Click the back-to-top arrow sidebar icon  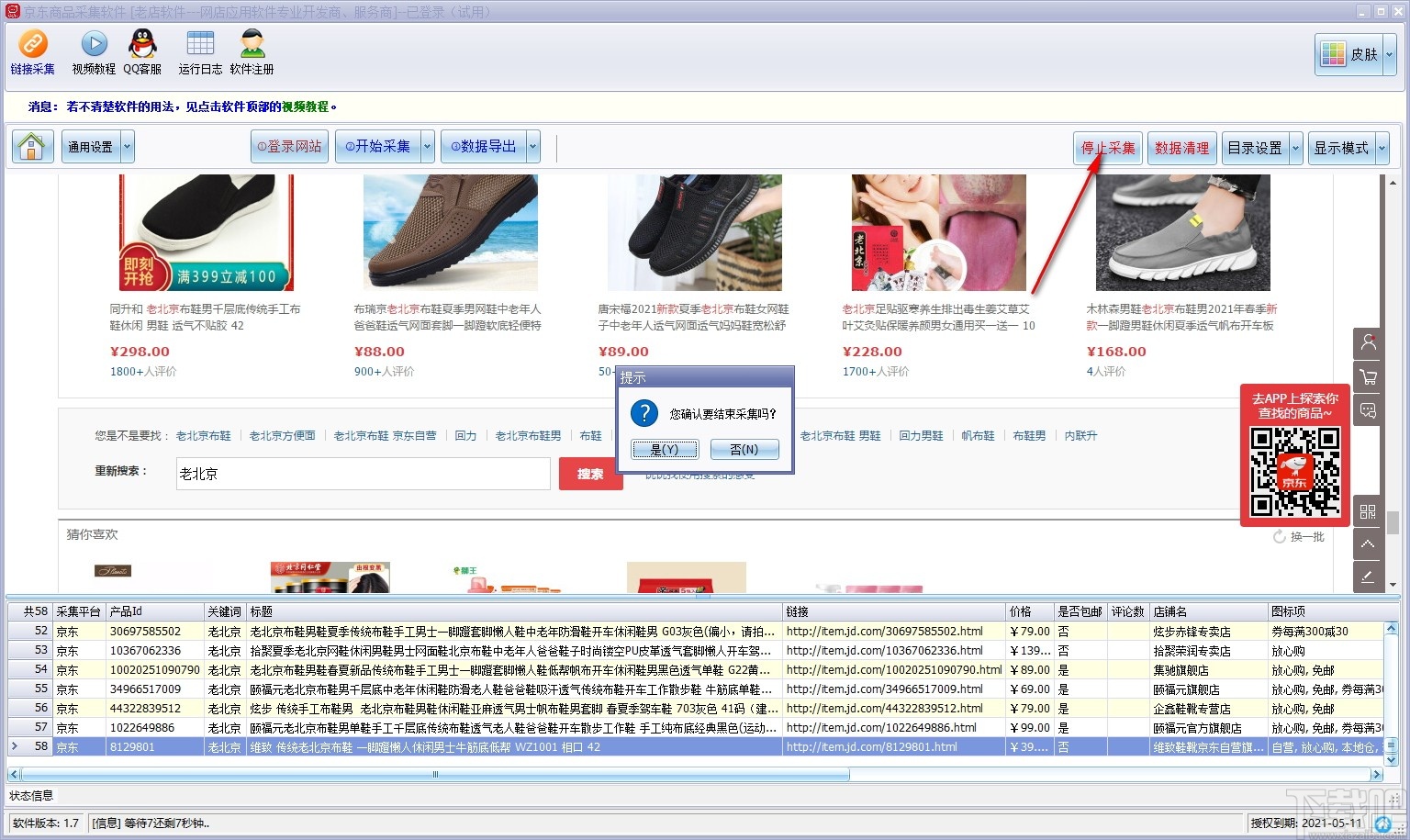click(x=1368, y=544)
